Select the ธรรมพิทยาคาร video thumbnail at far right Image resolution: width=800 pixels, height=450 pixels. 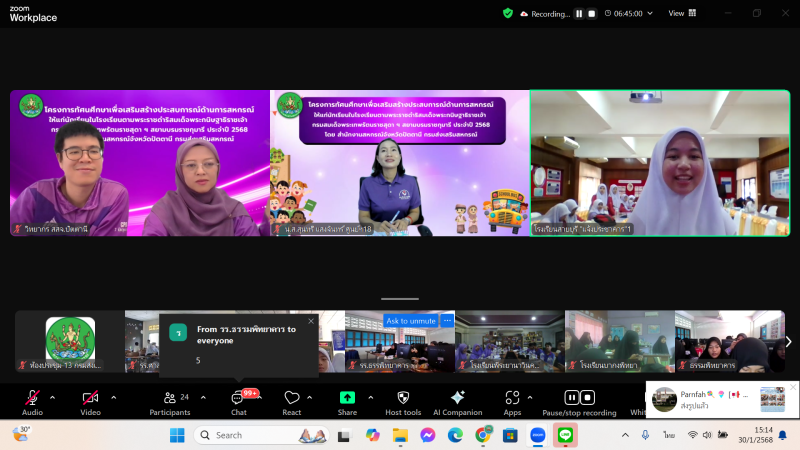point(730,341)
